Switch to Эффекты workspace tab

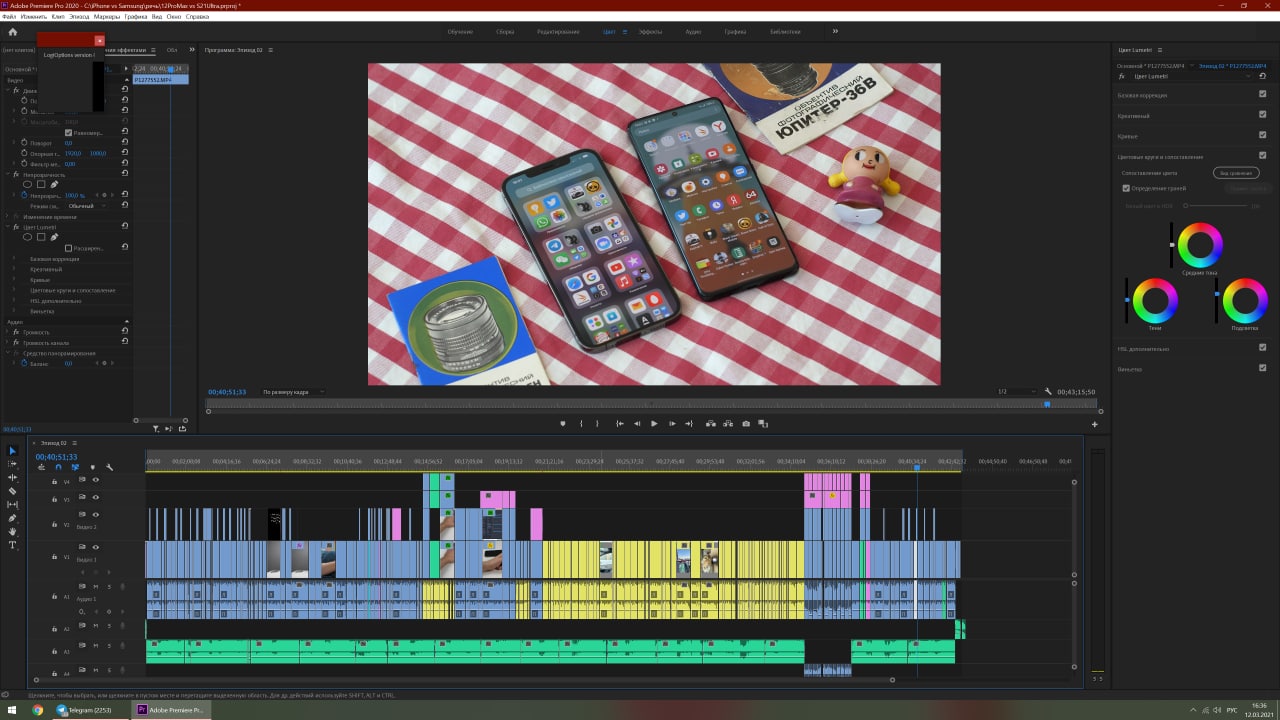pyautogui.click(x=650, y=32)
